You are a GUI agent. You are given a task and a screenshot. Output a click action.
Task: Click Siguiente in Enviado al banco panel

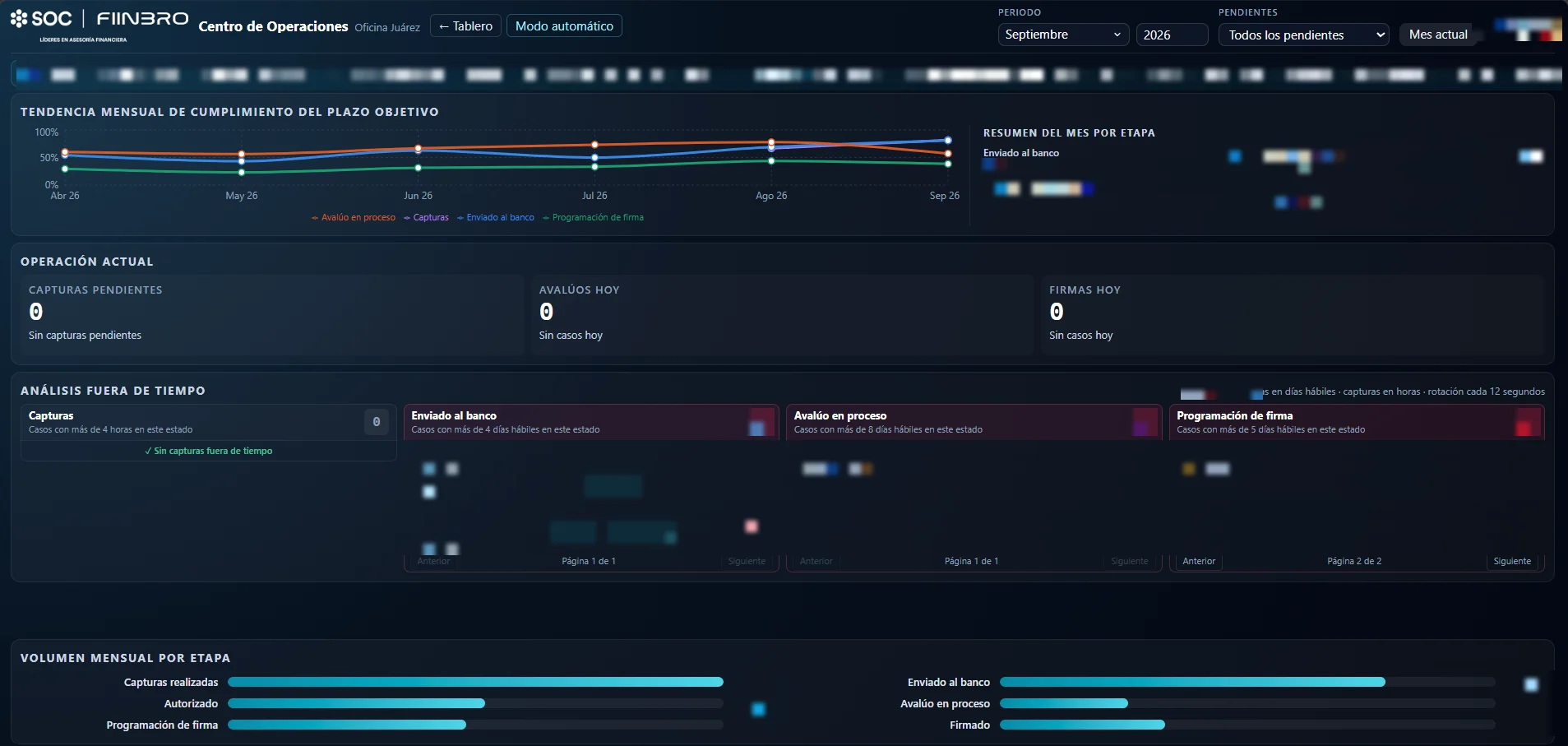click(x=747, y=561)
